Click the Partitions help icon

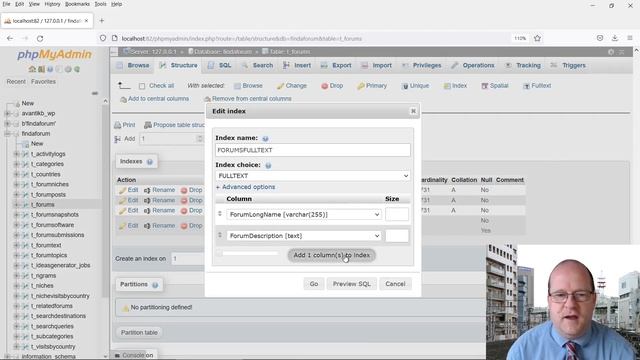(155, 285)
